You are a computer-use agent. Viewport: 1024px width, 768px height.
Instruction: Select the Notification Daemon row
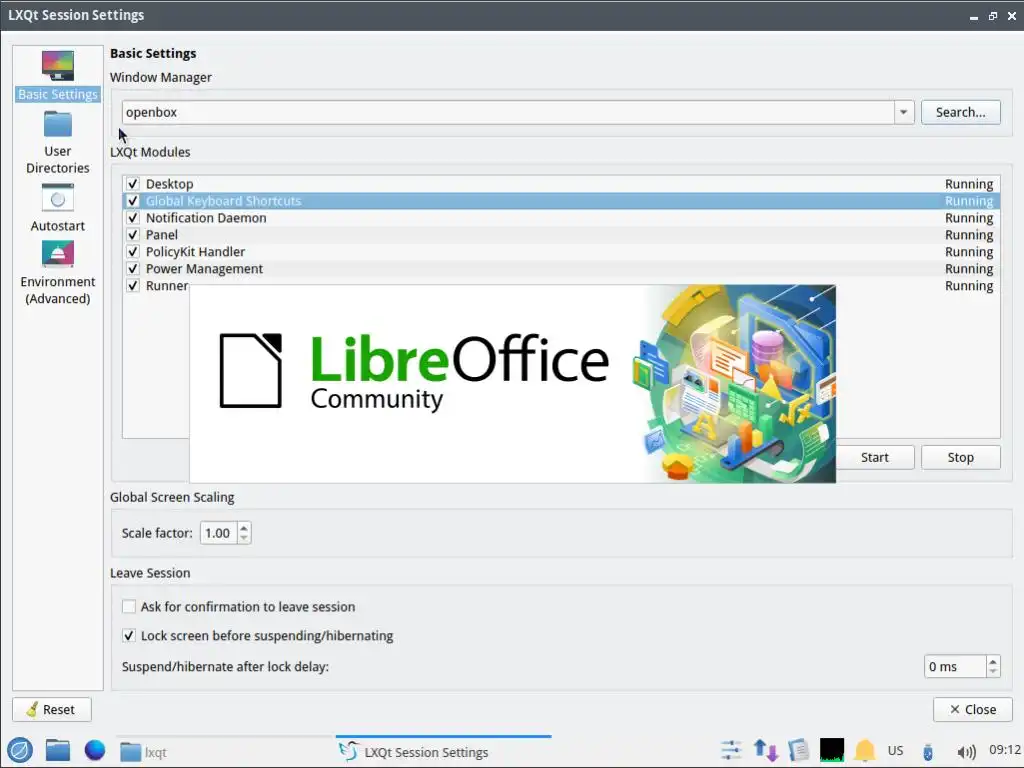[x=561, y=217]
